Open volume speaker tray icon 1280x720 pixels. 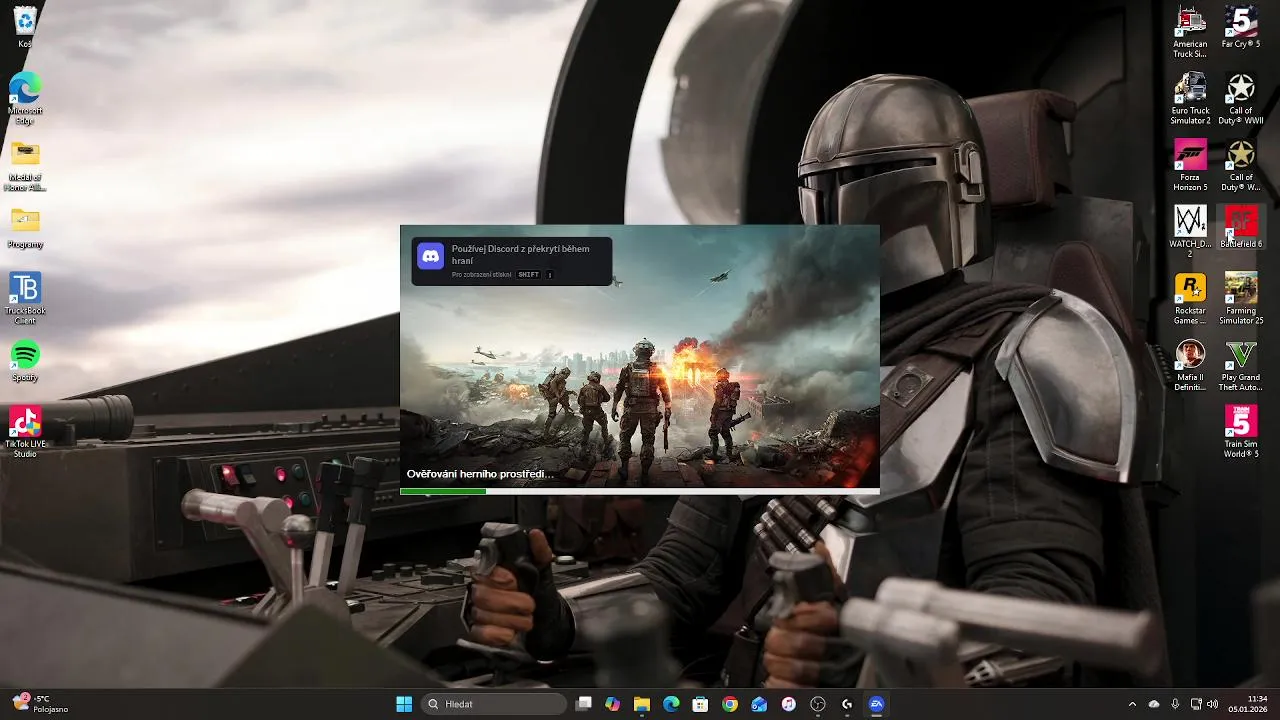(1212, 704)
